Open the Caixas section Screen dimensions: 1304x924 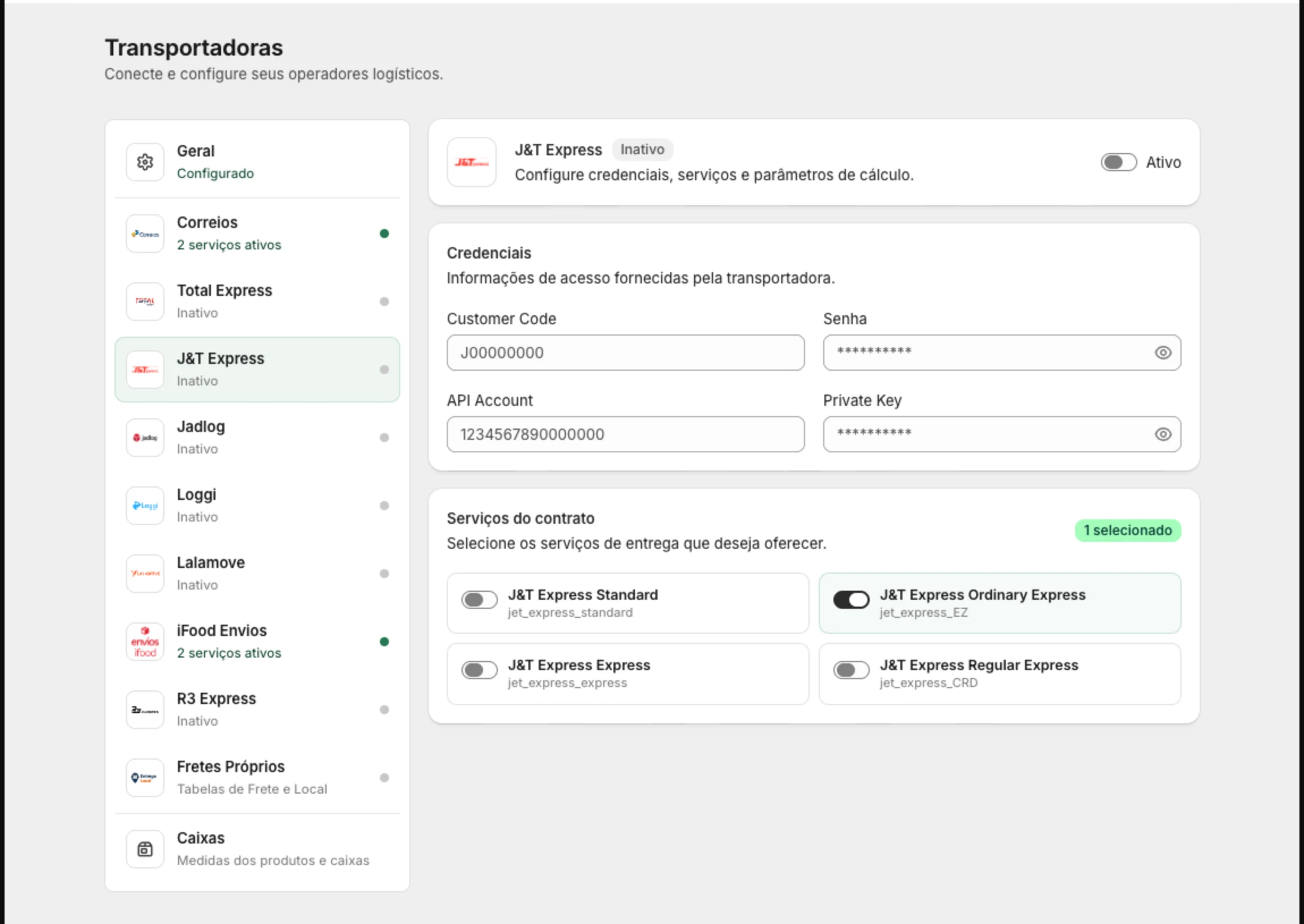tap(257, 849)
